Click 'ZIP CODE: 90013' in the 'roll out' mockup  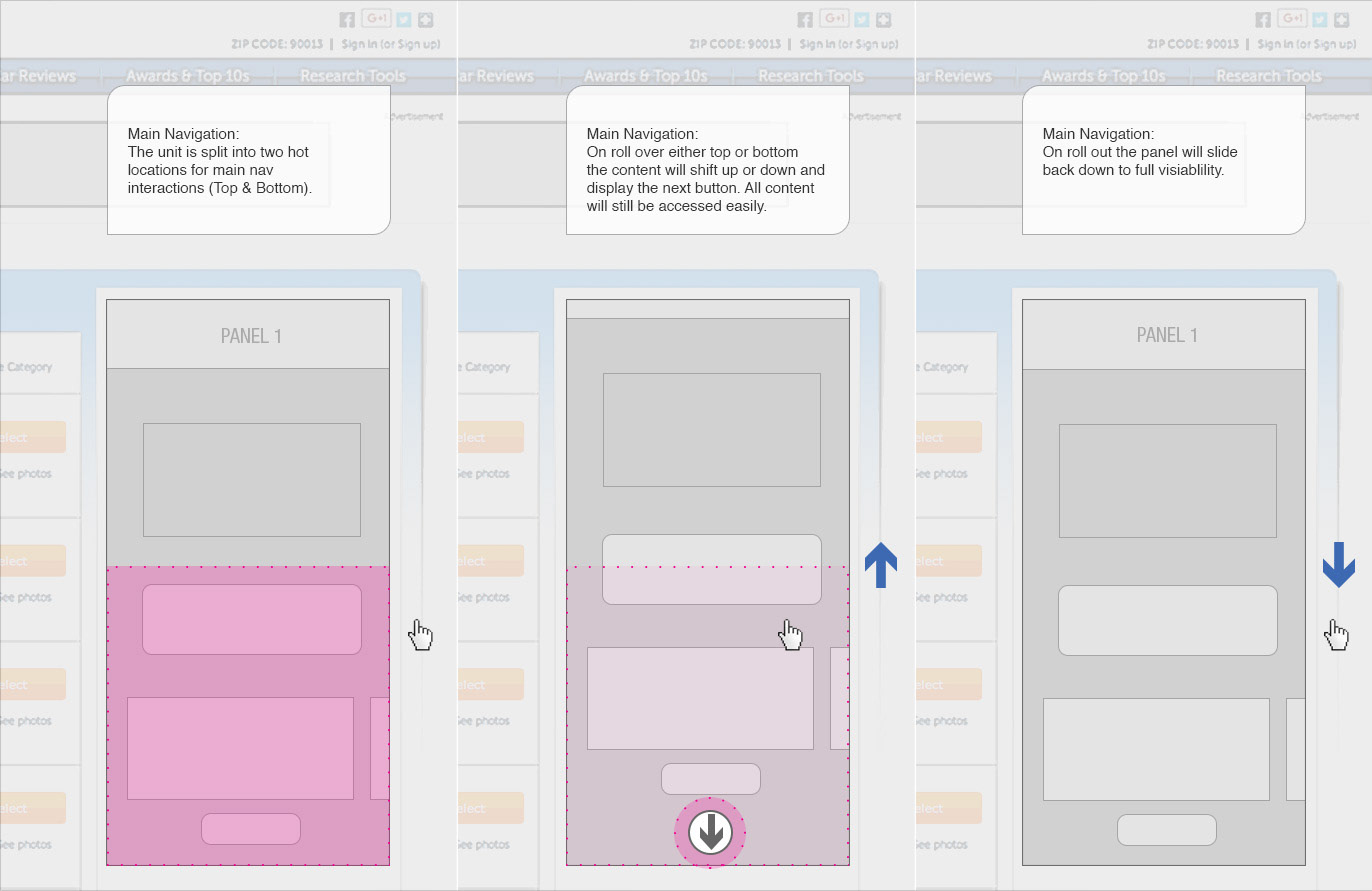[x=1193, y=44]
